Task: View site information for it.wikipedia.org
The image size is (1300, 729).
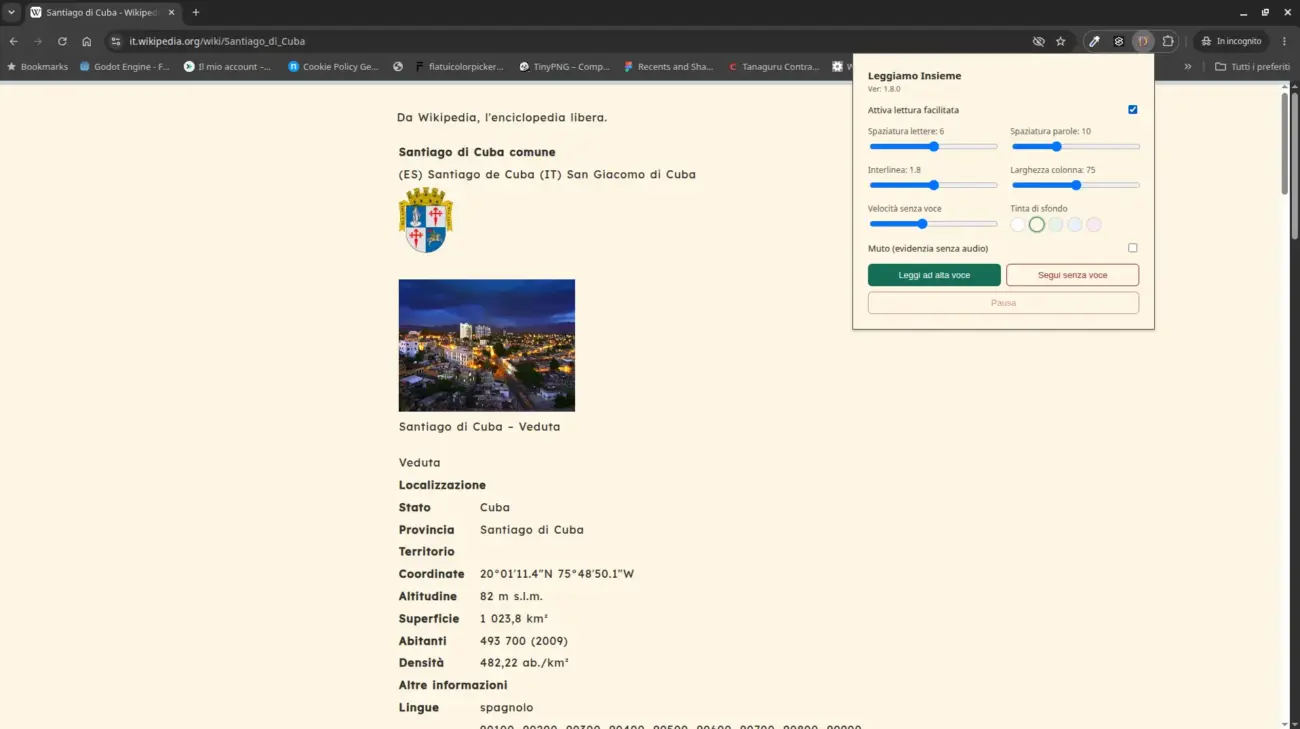Action: pos(115,41)
